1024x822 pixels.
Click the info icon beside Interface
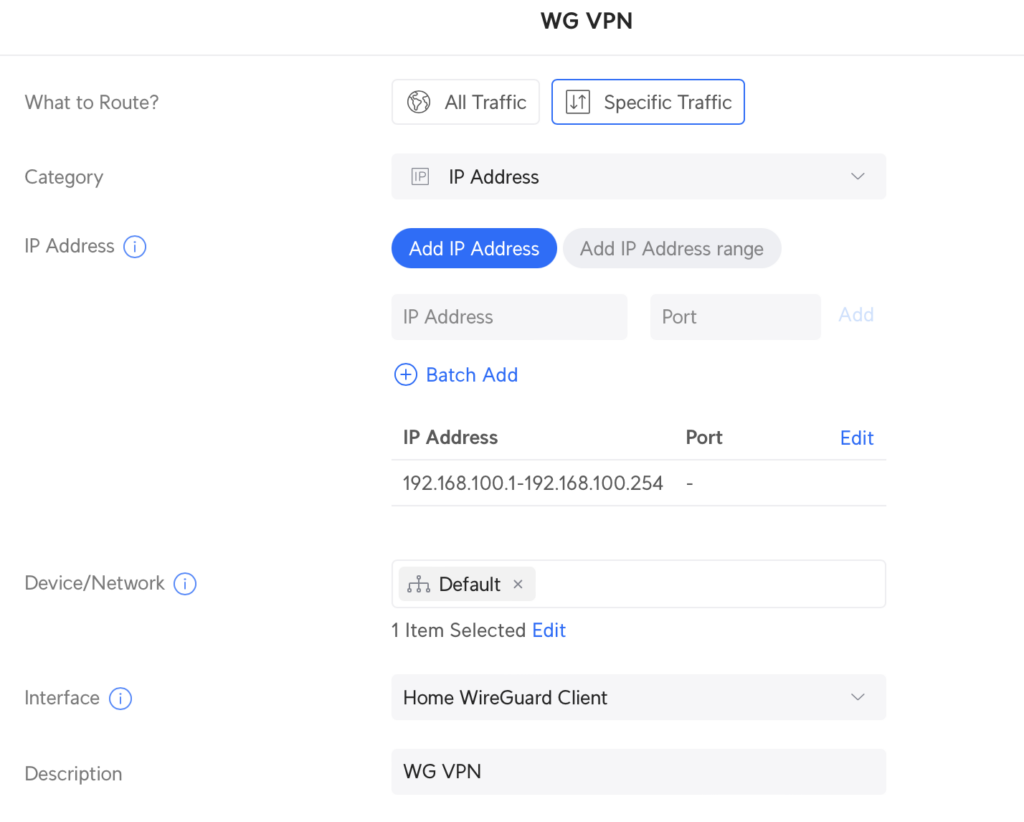pos(120,698)
